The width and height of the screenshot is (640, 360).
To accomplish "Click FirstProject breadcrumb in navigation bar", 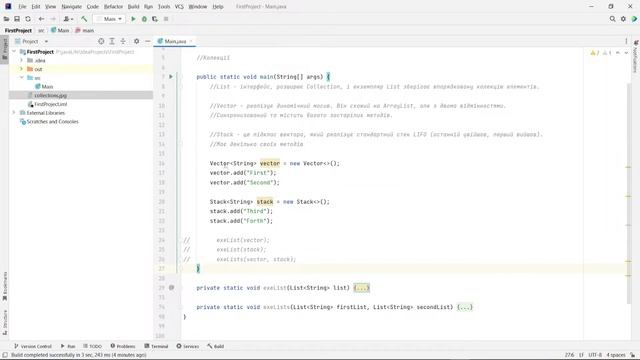I will 18,30.
